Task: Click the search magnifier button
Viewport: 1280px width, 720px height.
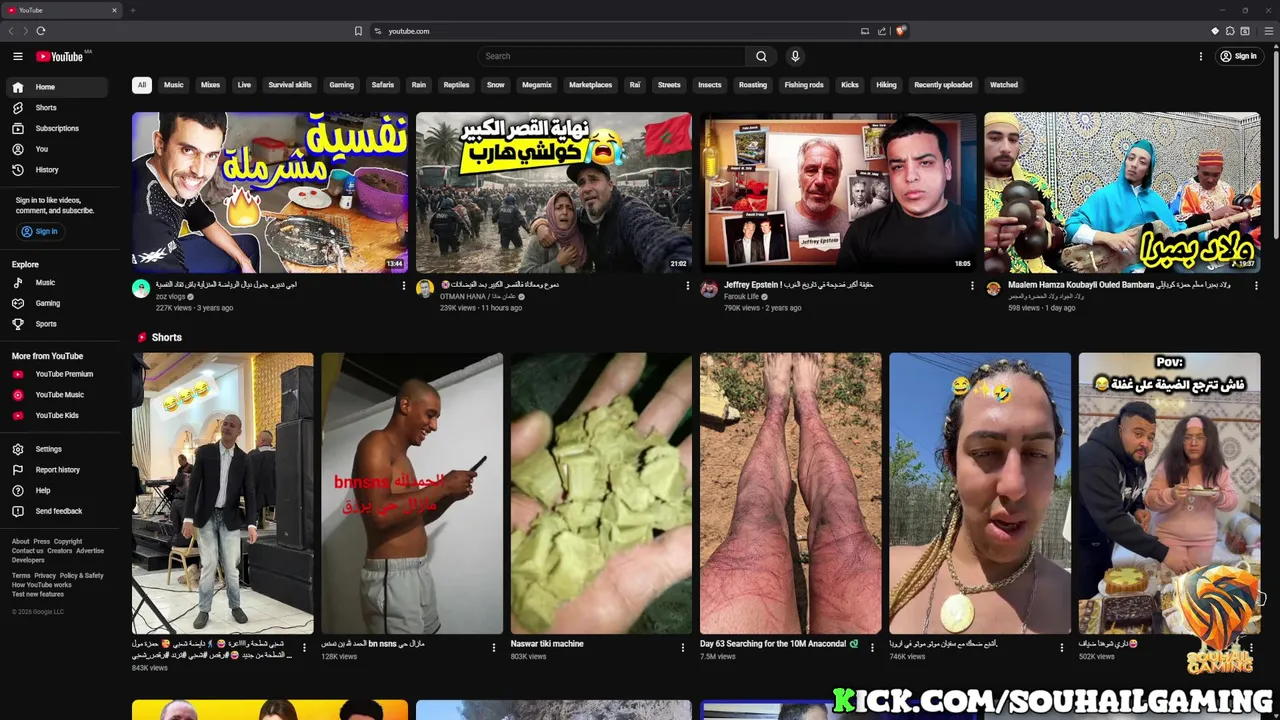Action: tap(761, 56)
